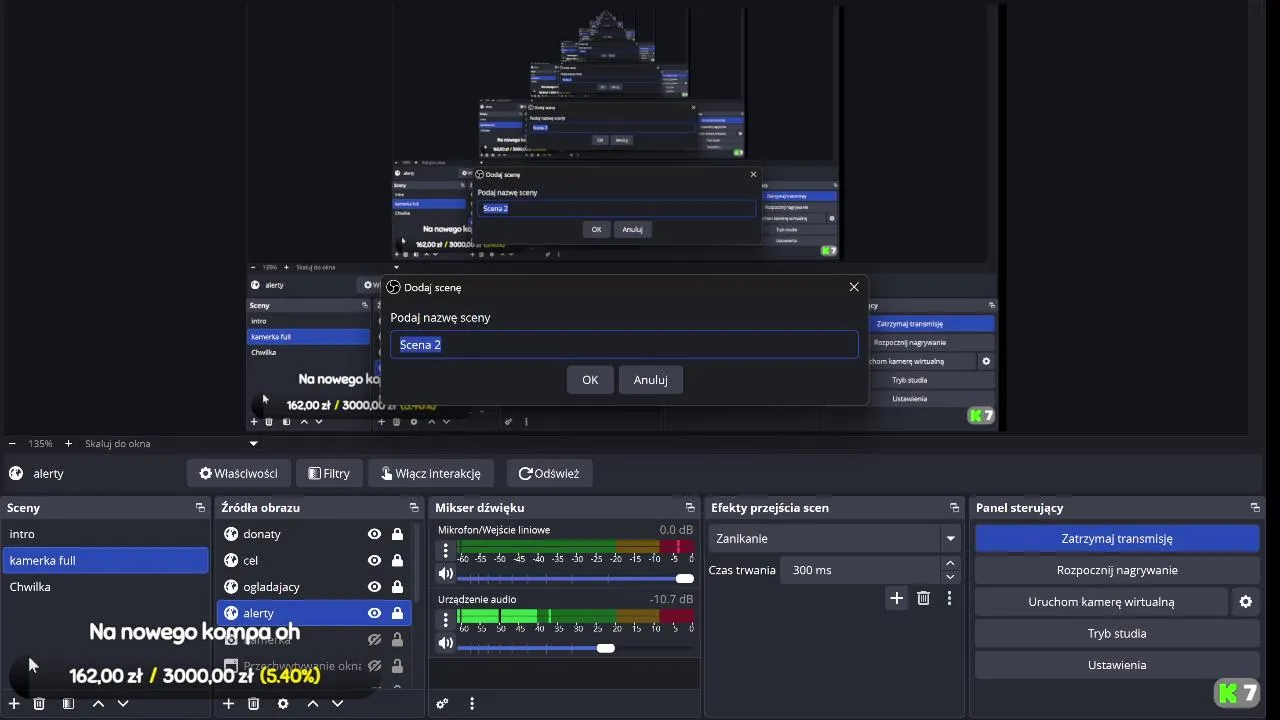The height and width of the screenshot is (720, 1280).
Task: Undock the Mikser dźwięku panel via its float icon
Action: point(689,508)
